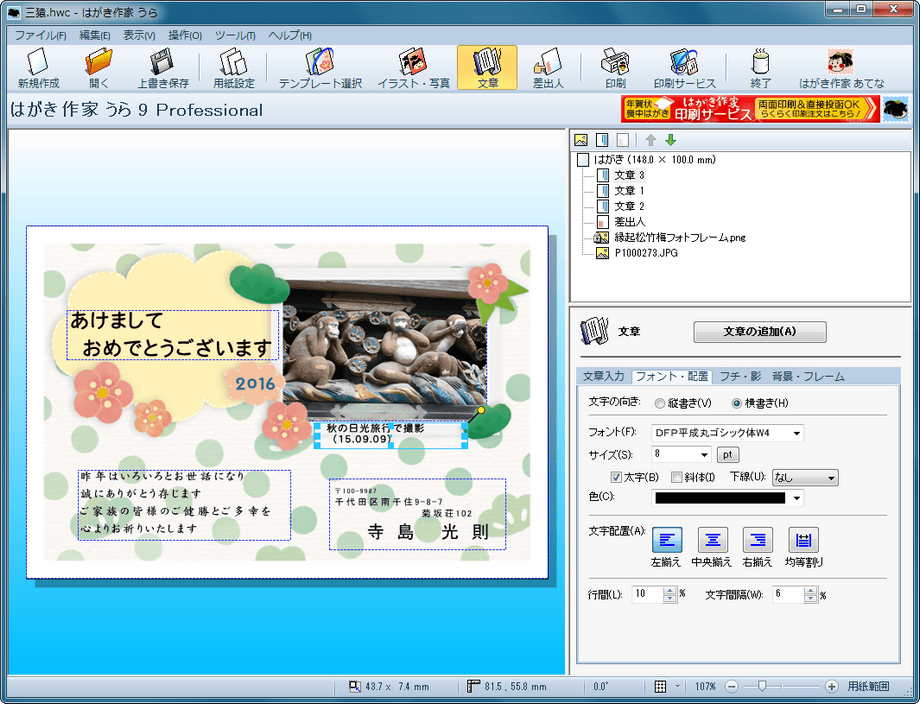
Task: Open the ヘルプ menu
Action: pos(290,35)
